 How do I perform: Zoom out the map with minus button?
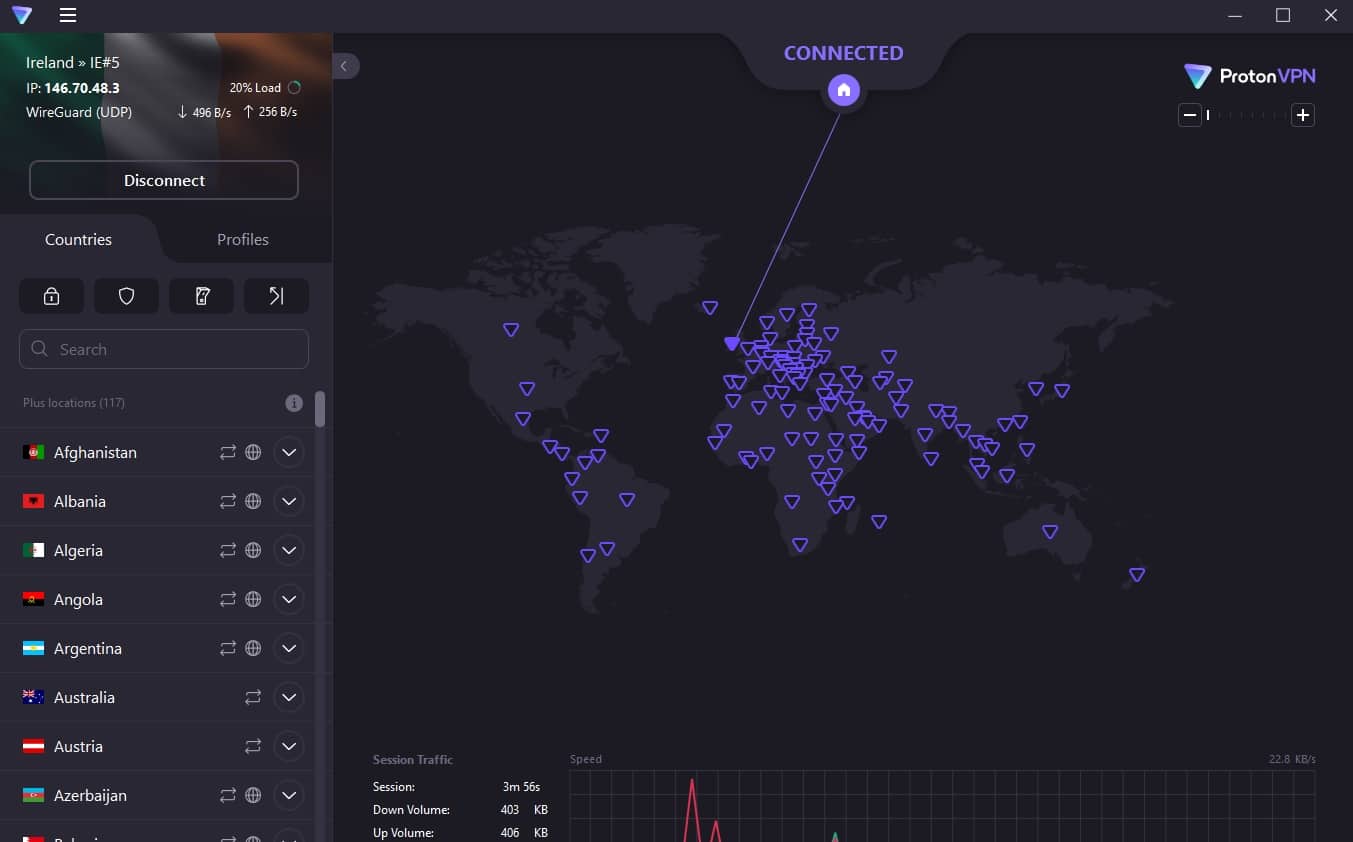pos(1190,115)
